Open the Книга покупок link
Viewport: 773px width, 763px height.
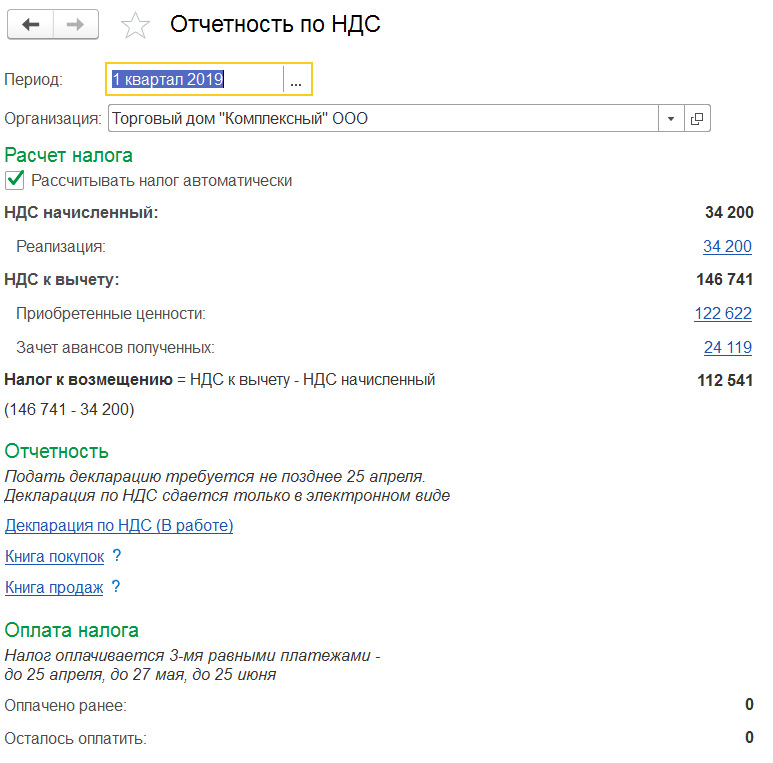(x=55, y=556)
